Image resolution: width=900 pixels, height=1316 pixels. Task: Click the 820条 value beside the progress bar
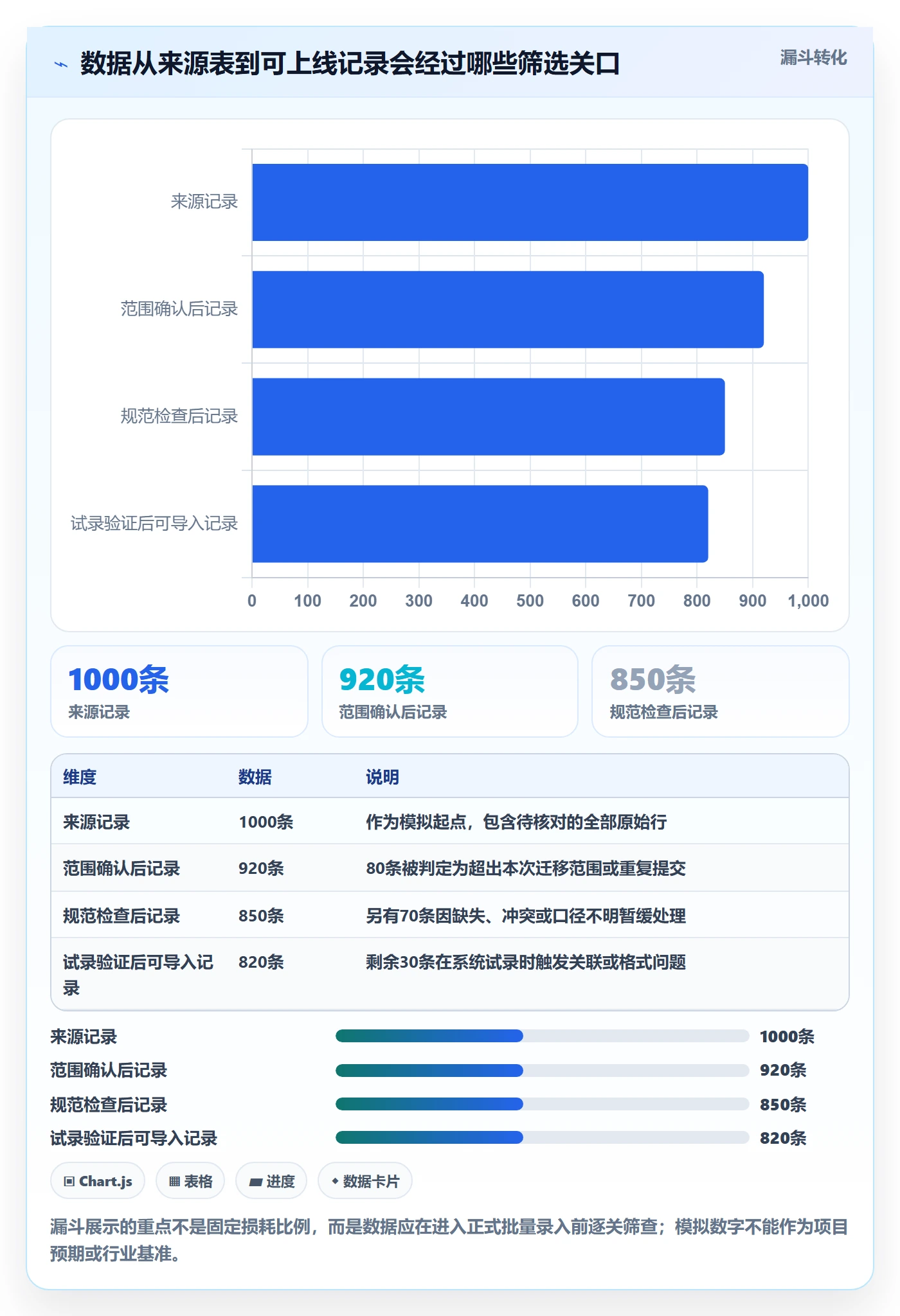click(783, 1138)
